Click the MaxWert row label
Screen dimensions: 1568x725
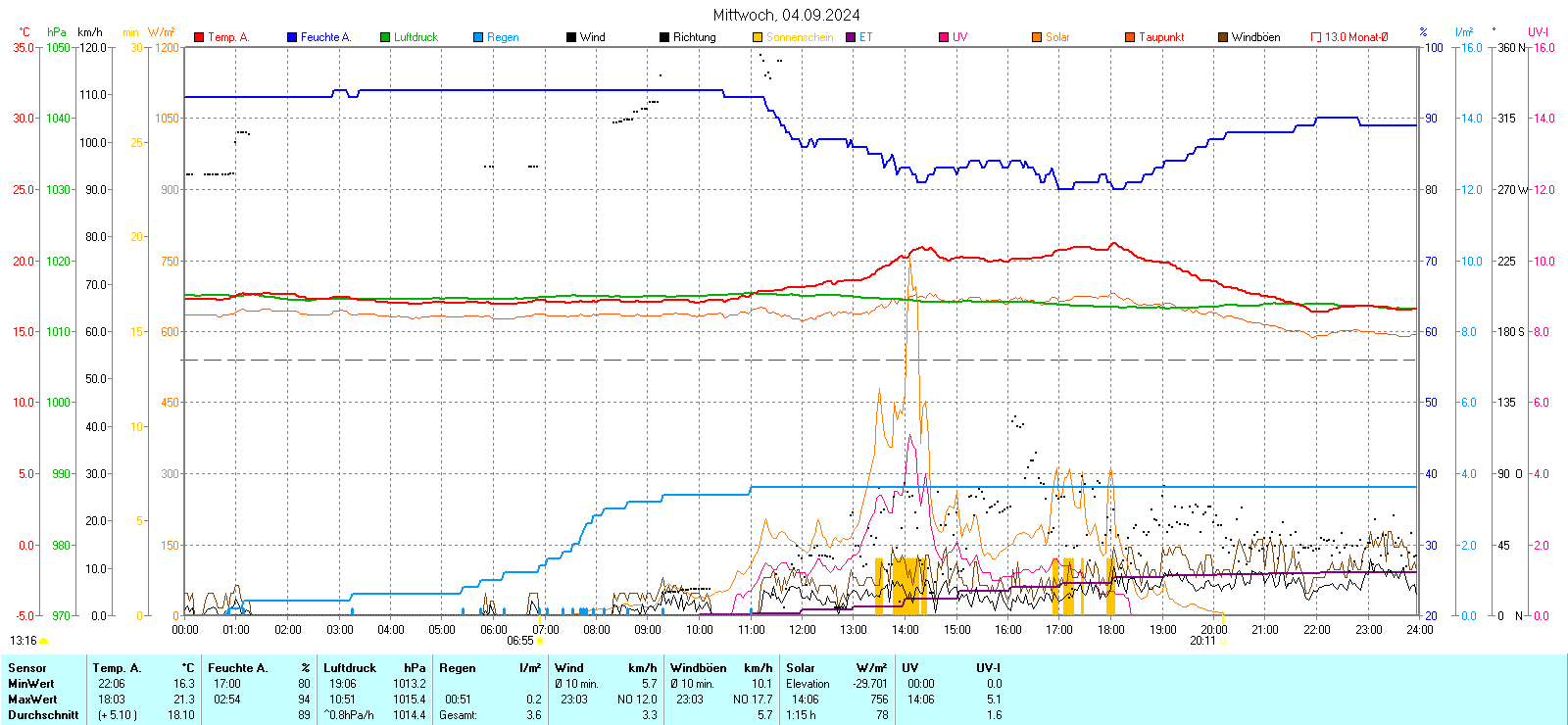point(32,700)
